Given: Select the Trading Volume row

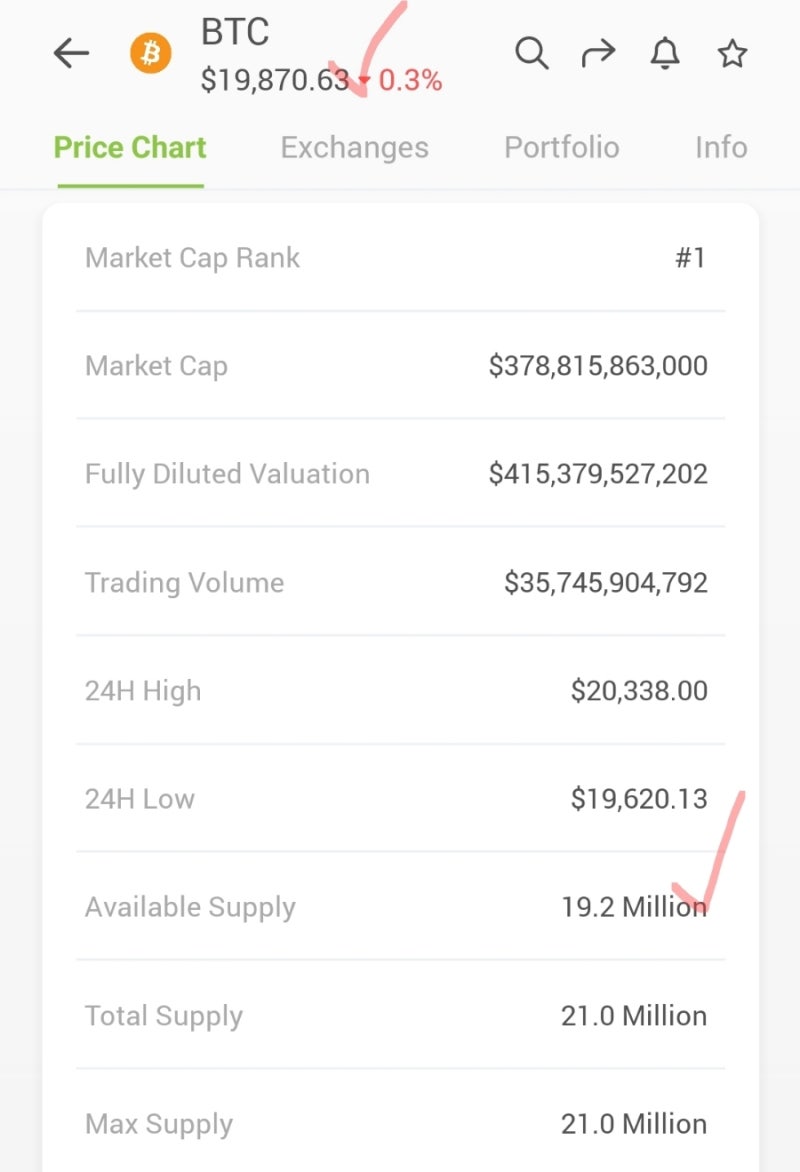Looking at the screenshot, I should pyautogui.click(x=400, y=583).
